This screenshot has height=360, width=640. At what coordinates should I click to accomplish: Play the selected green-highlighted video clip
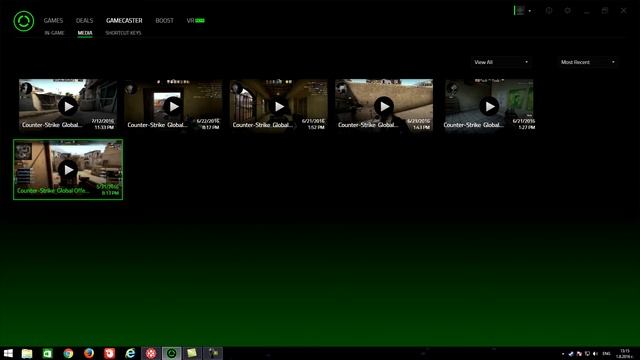[x=68, y=169]
